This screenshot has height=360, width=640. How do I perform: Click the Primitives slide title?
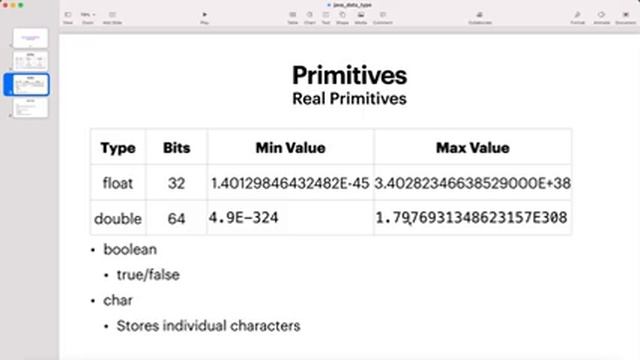tap(349, 76)
